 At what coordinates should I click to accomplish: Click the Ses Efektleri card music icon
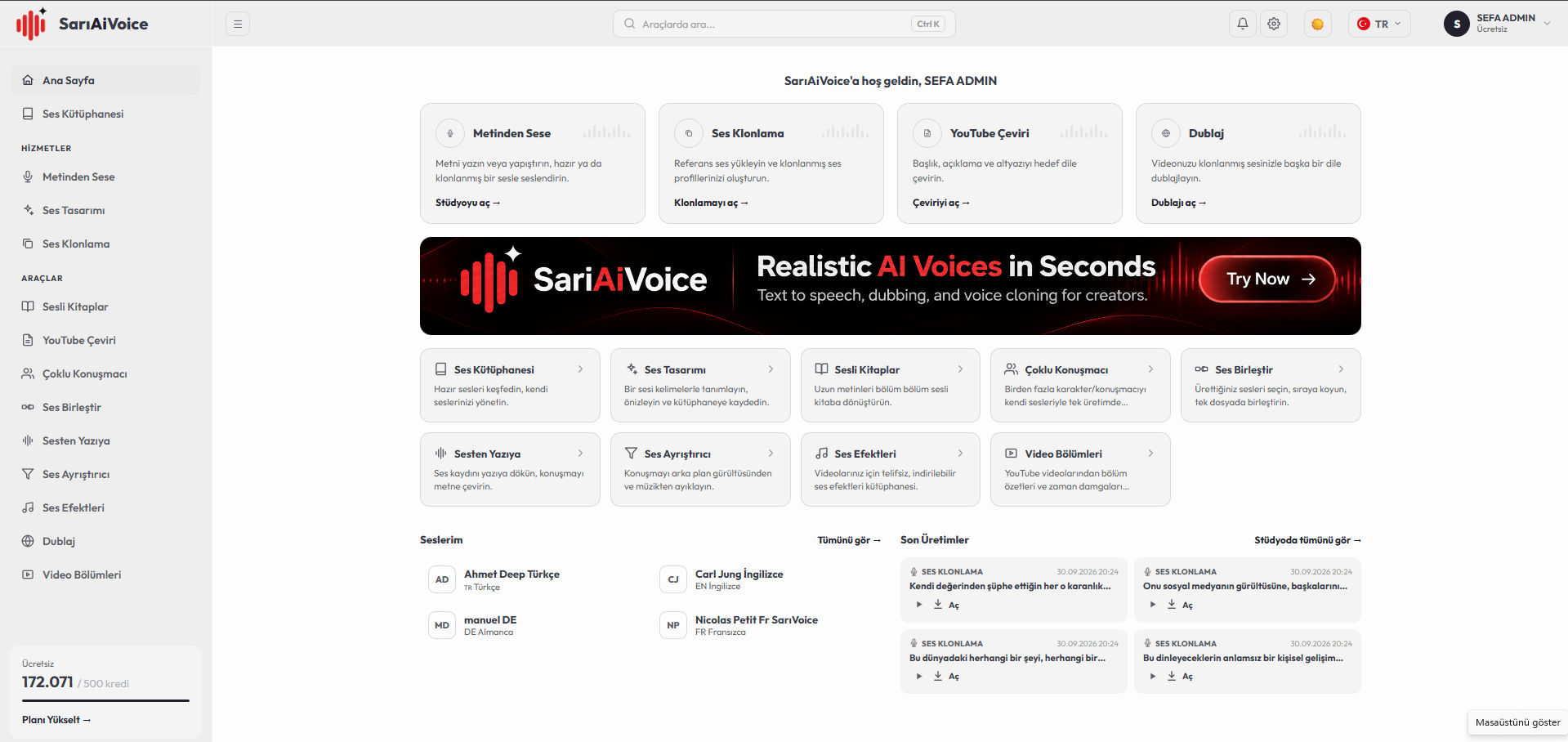coord(821,453)
